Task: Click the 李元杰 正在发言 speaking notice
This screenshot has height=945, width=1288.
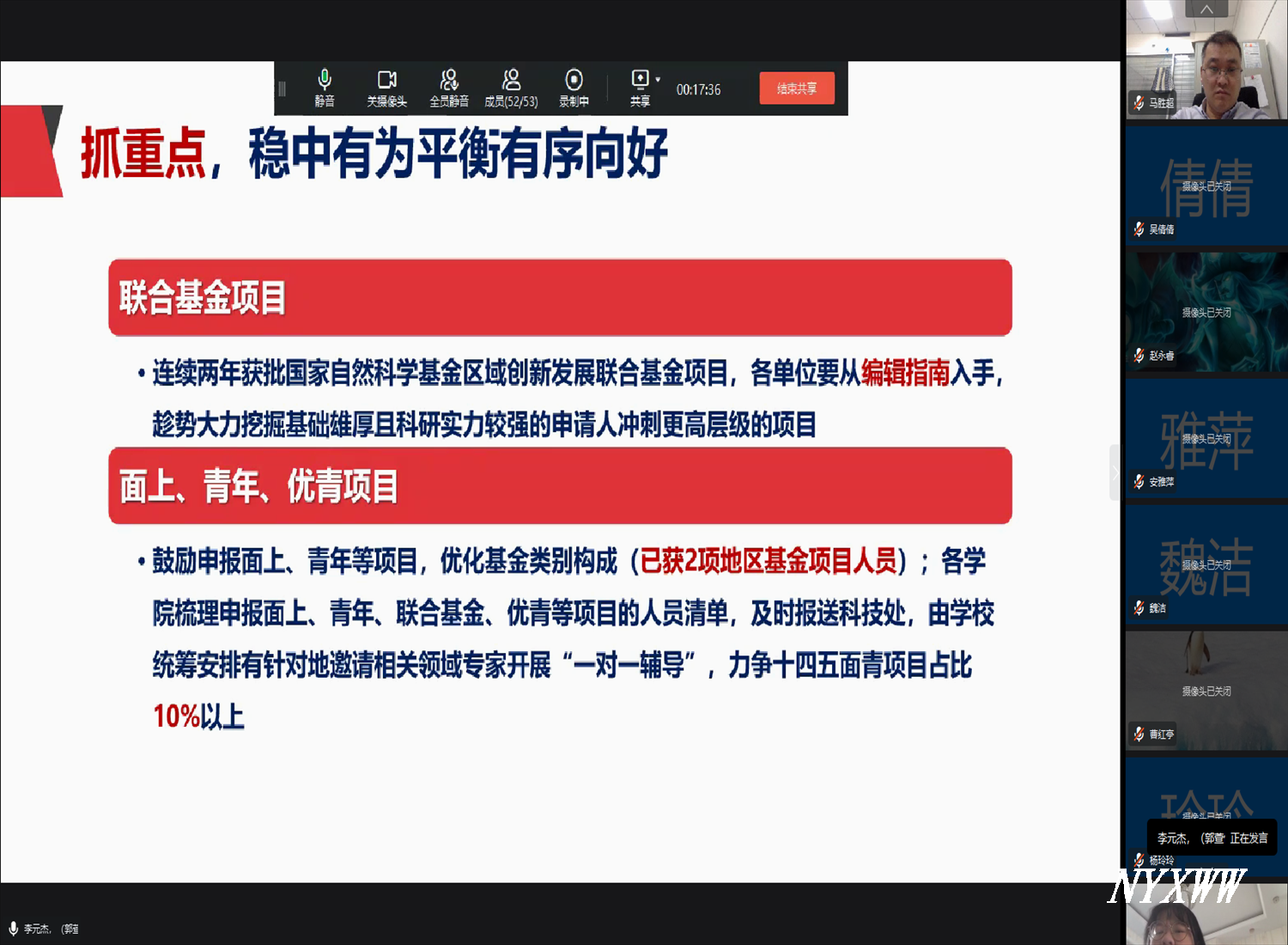Action: click(x=1212, y=838)
